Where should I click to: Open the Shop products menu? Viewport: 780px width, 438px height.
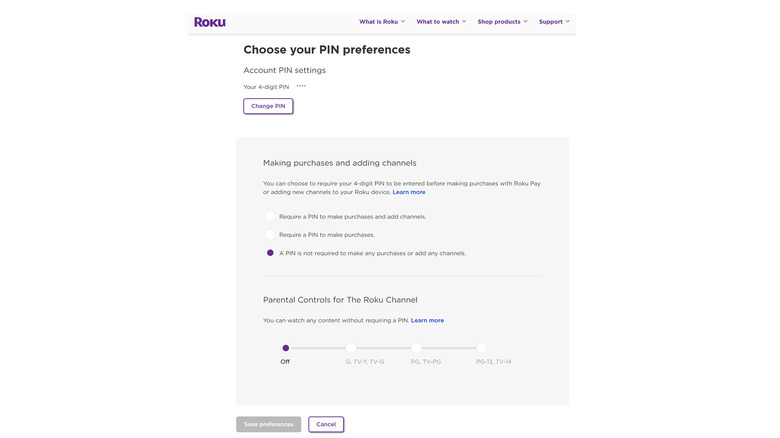click(x=499, y=22)
